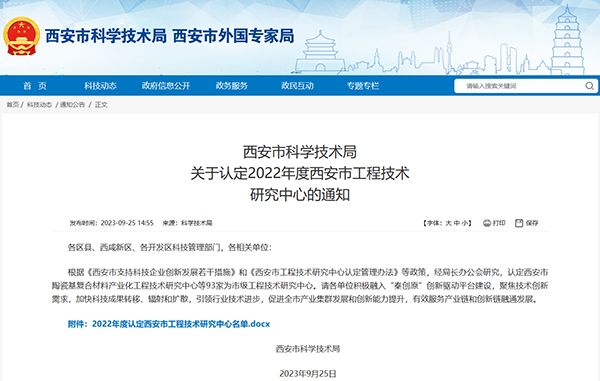This screenshot has width=600, height=381.
Task: Click the site title 西安市科学技术局
Action: click(x=106, y=36)
